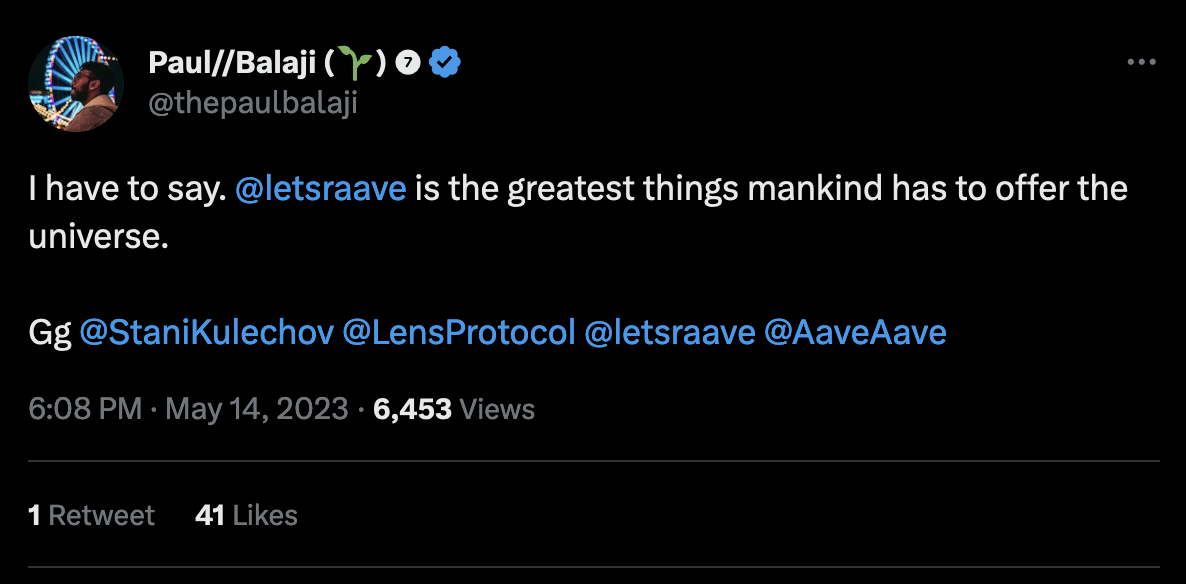The width and height of the screenshot is (1186, 584).
Task: Open @letsraave mention in first sentence
Action: 320,188
